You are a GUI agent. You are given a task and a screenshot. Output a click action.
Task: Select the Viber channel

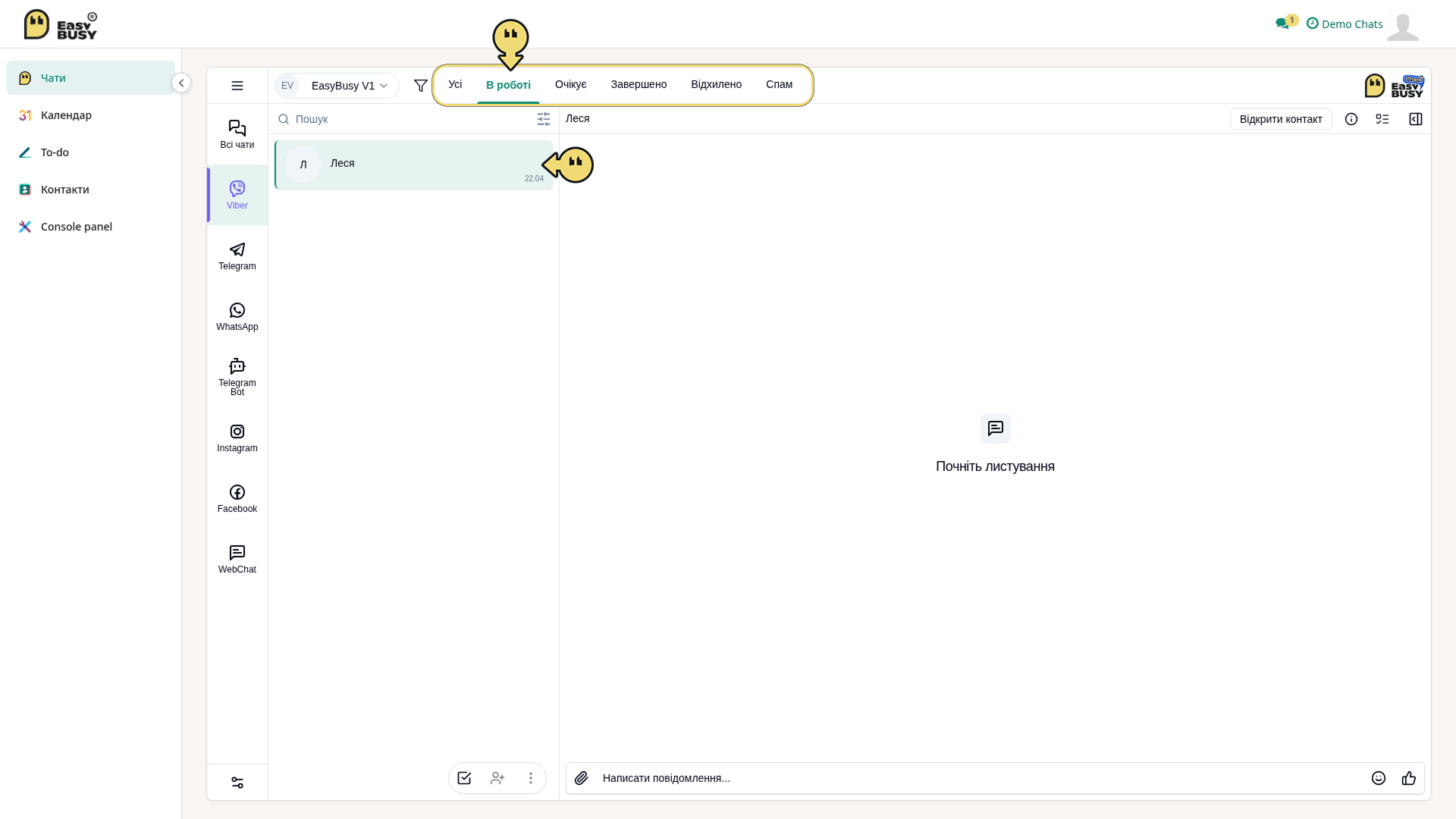click(237, 195)
